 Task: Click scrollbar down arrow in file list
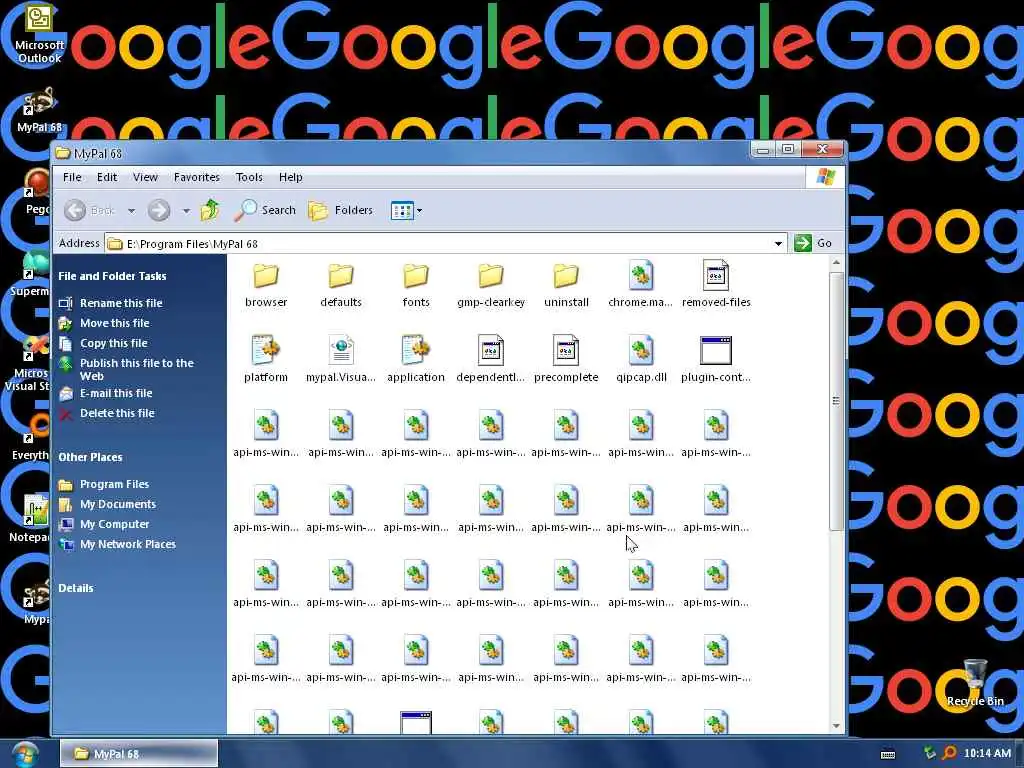tap(836, 726)
